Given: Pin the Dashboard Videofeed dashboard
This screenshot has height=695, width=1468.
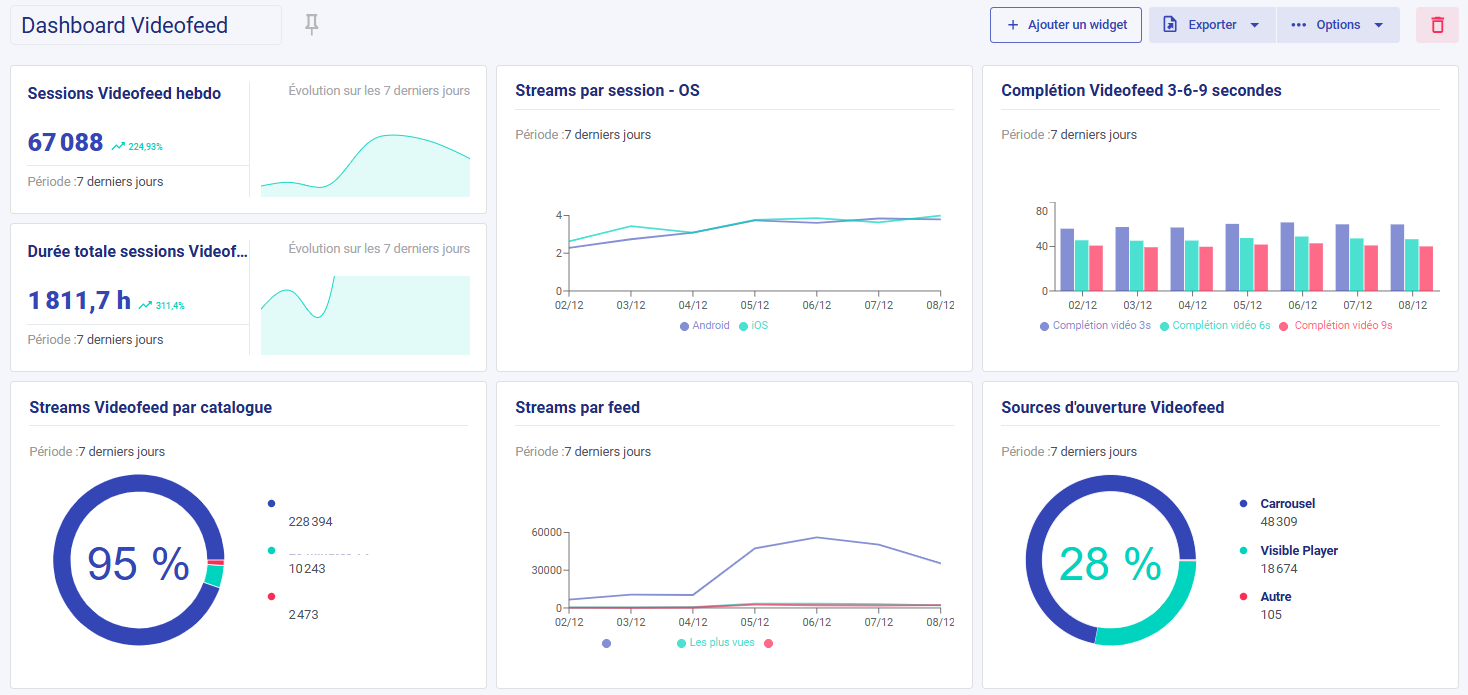Looking at the screenshot, I should pyautogui.click(x=312, y=25).
